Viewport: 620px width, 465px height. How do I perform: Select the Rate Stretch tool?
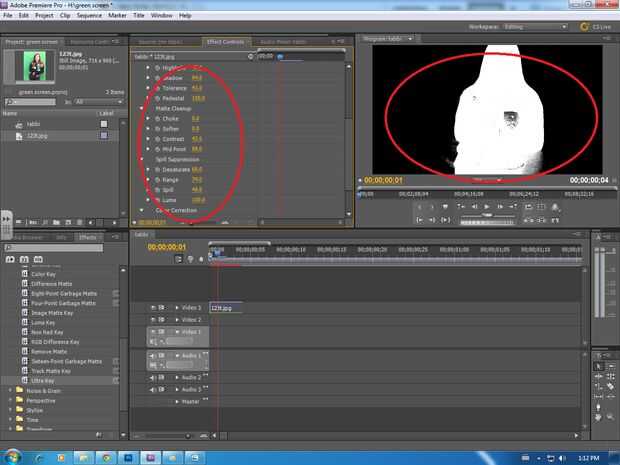coord(598,386)
